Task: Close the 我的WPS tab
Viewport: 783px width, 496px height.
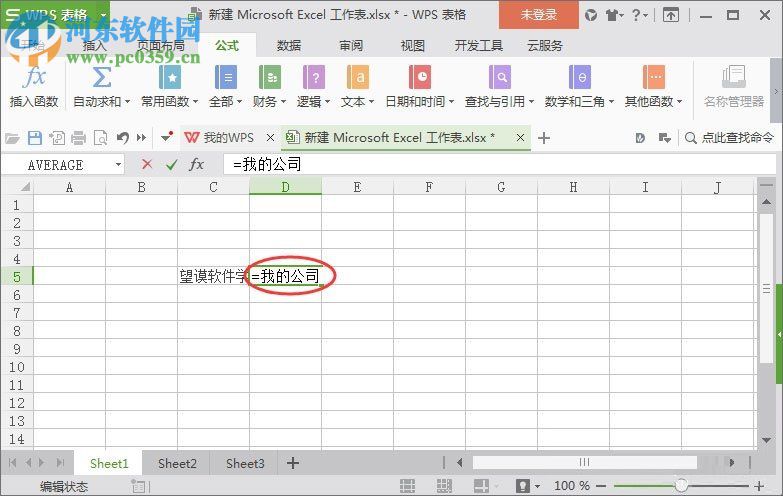Action: point(270,137)
